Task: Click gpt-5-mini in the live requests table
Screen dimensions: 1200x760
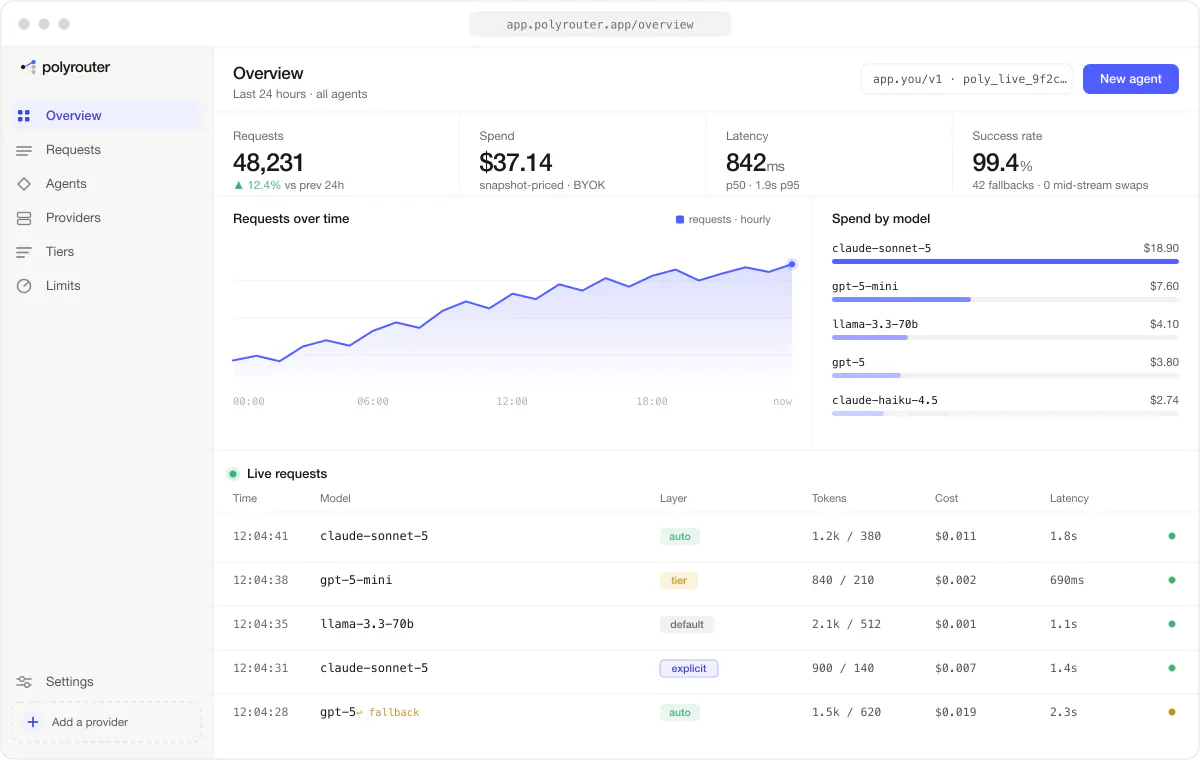Action: (356, 580)
